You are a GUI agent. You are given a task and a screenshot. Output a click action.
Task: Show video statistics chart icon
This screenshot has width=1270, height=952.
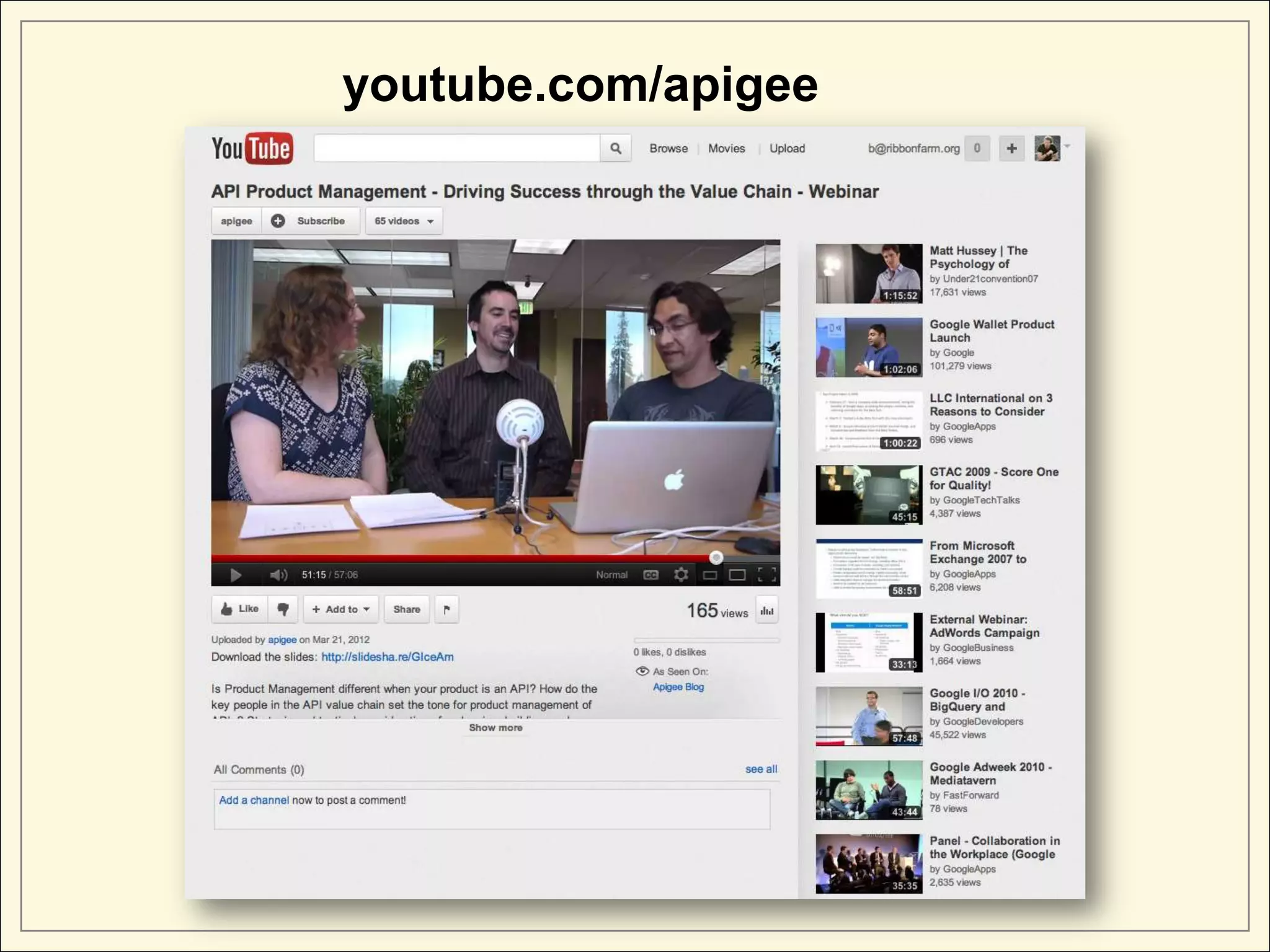[x=767, y=610]
